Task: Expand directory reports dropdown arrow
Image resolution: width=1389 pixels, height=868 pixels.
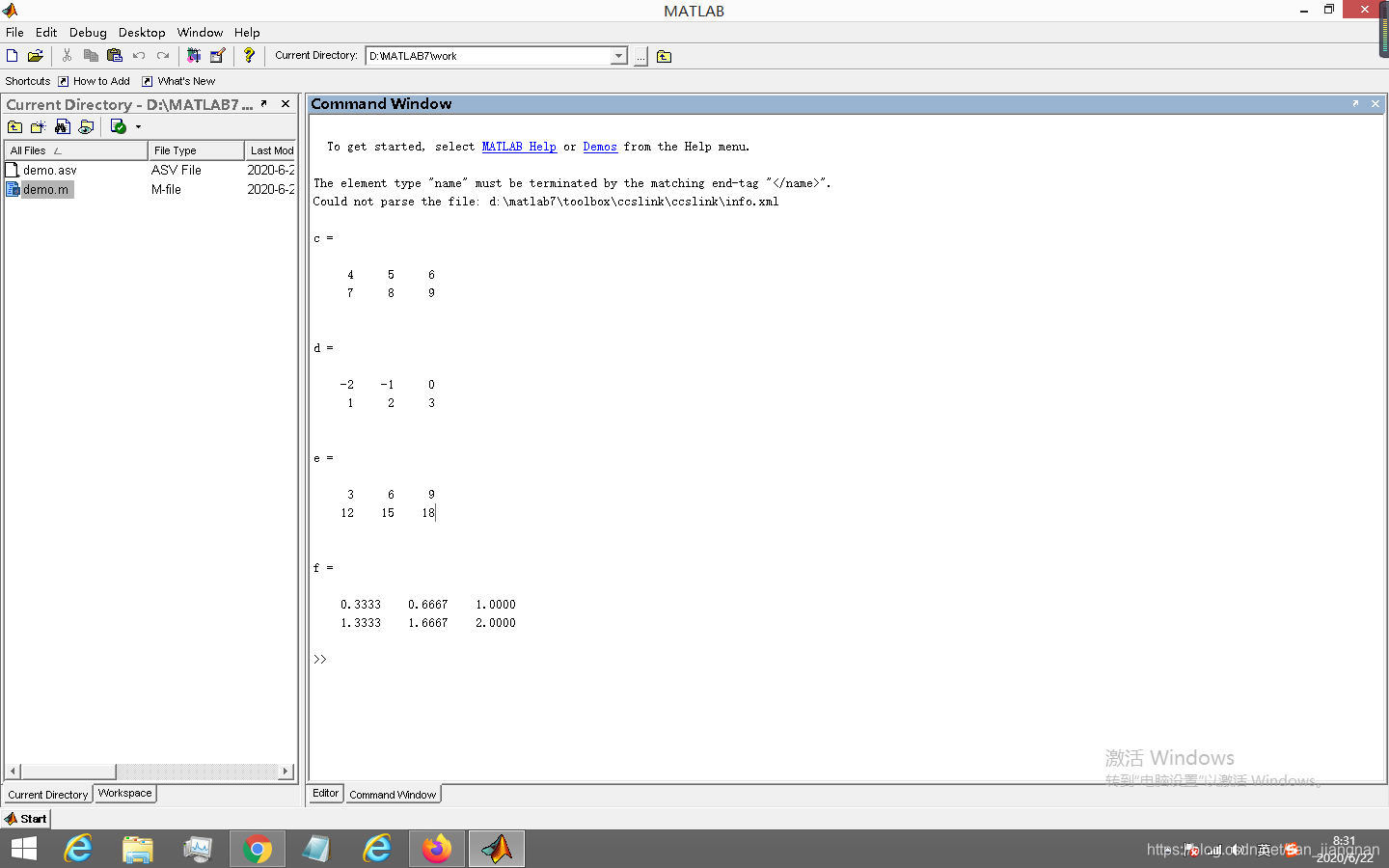Action: point(138,126)
